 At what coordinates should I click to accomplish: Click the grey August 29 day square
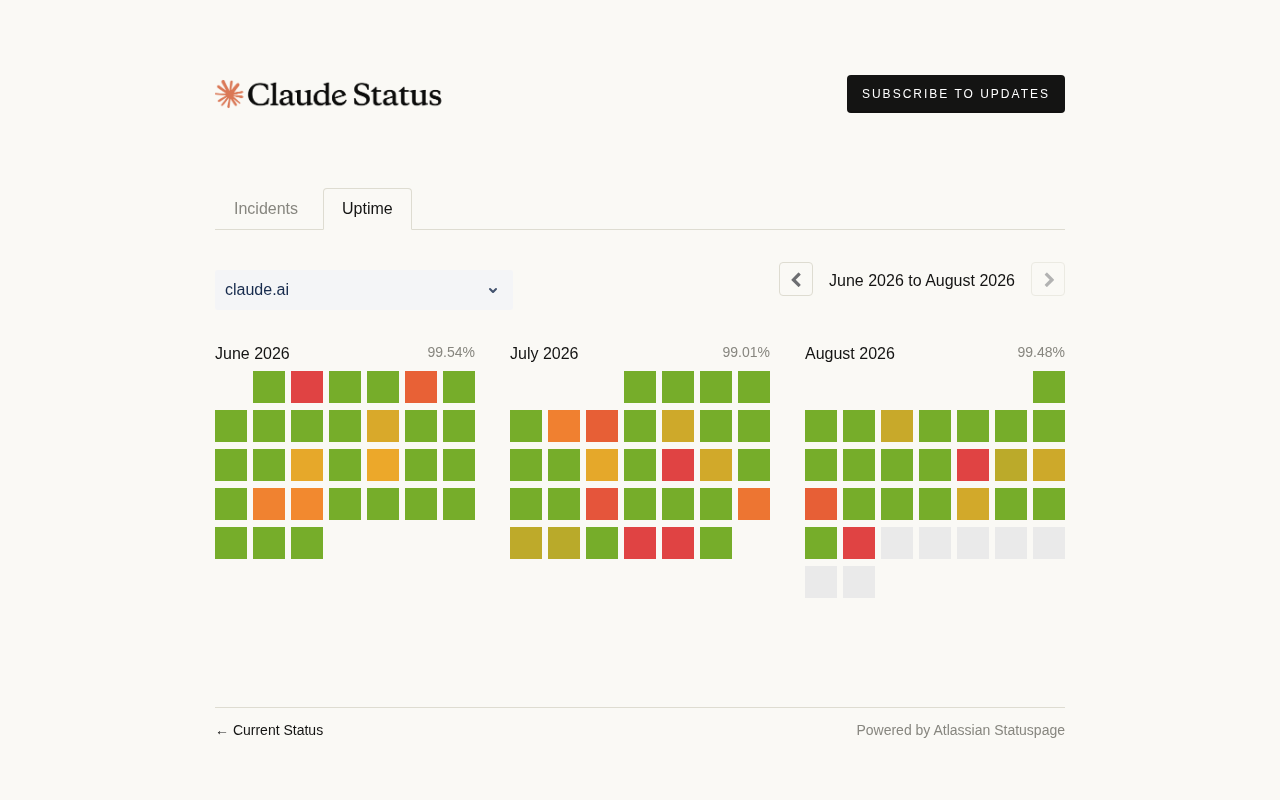(1049, 543)
